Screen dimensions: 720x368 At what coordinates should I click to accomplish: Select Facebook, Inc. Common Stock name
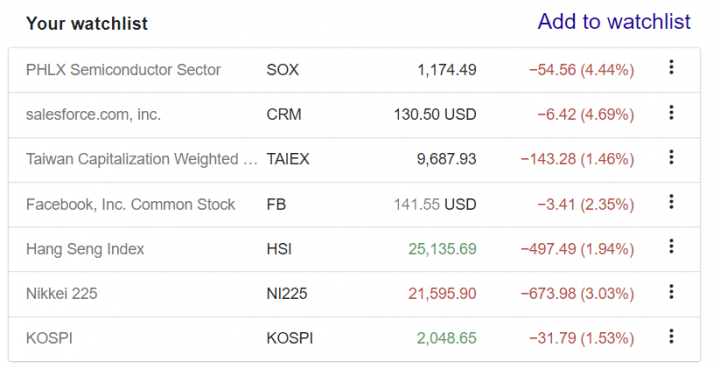pyautogui.click(x=130, y=204)
